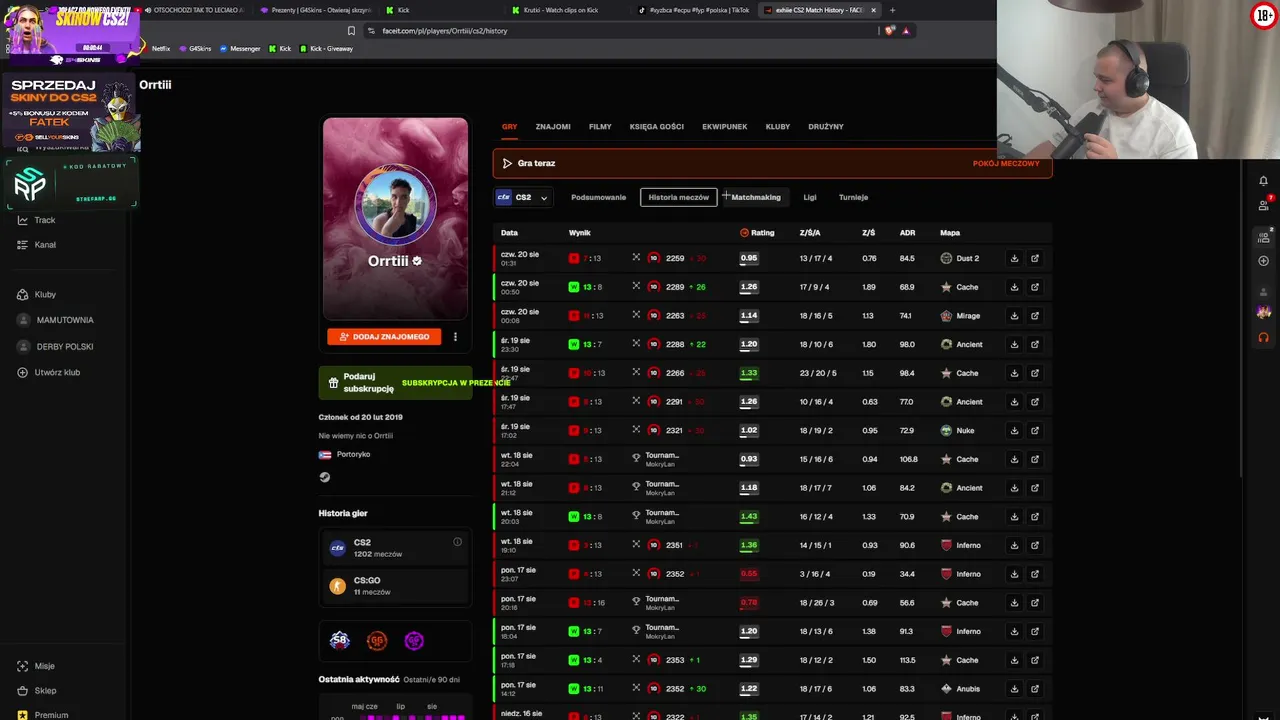Click the browser address bar URL

pyautogui.click(x=445, y=31)
